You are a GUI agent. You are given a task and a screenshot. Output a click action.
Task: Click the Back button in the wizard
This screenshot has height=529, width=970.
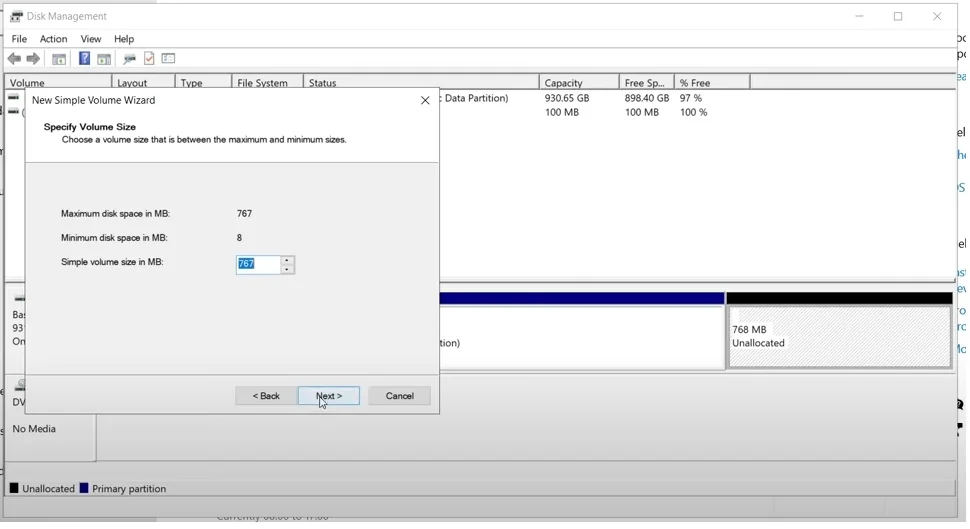(x=266, y=396)
